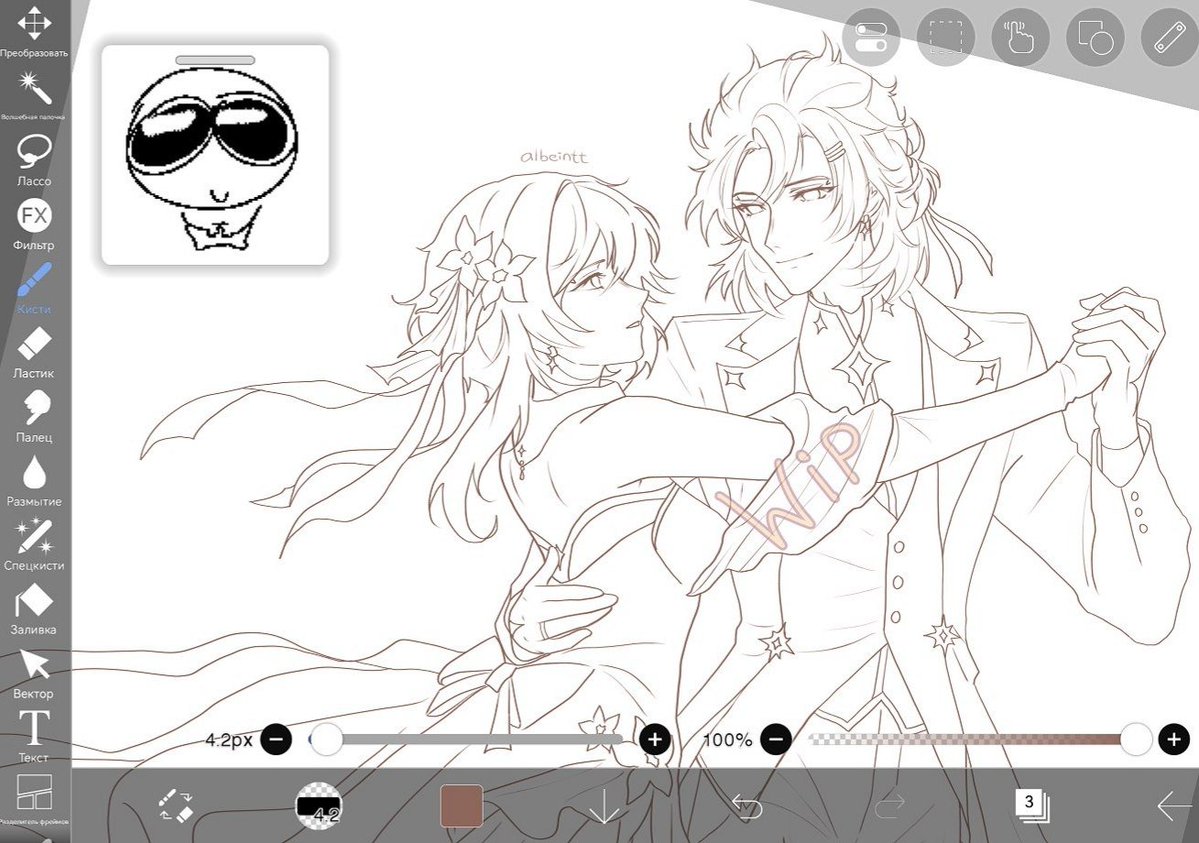Pick the Smudge finger (Палец) tool
Viewport: 1199px width, 843px height.
click(x=34, y=417)
